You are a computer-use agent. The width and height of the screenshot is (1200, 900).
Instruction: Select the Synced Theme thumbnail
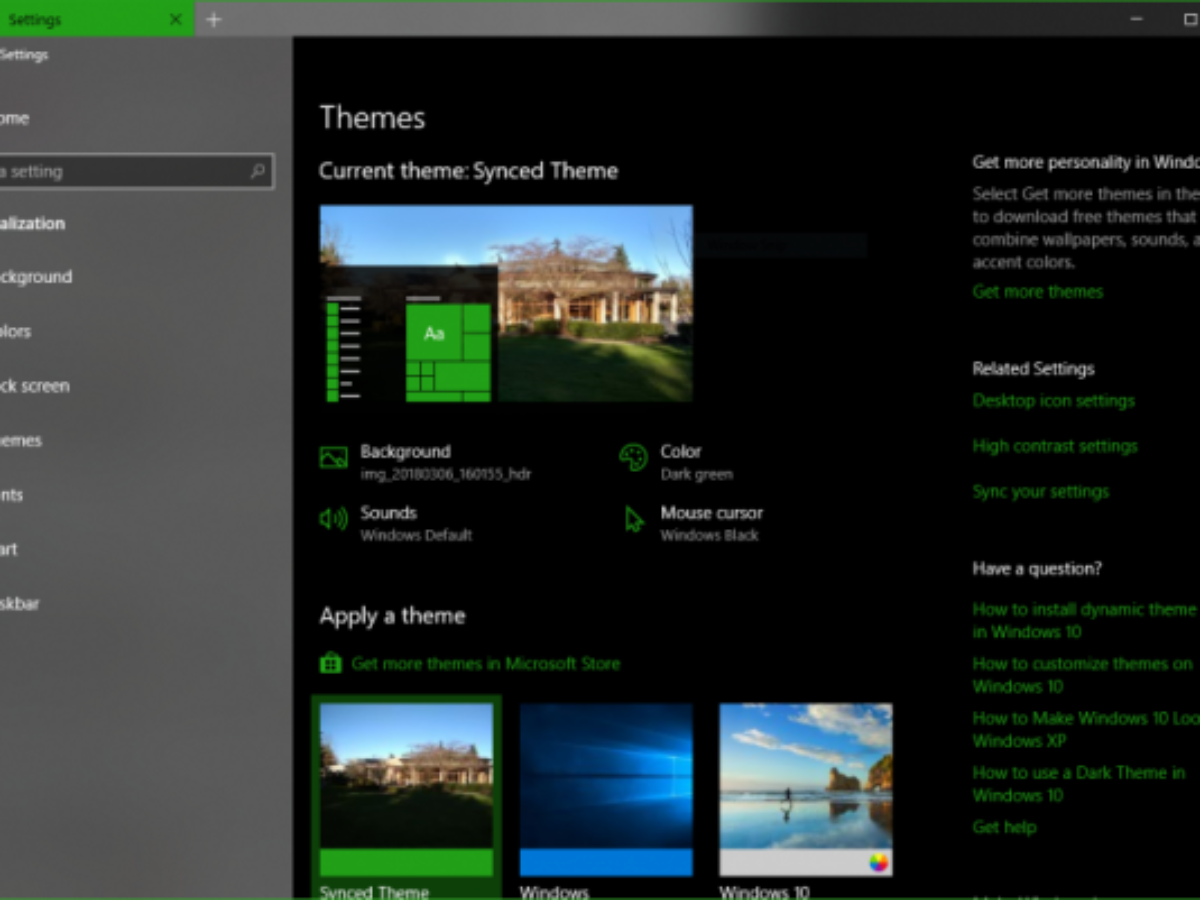coord(406,790)
